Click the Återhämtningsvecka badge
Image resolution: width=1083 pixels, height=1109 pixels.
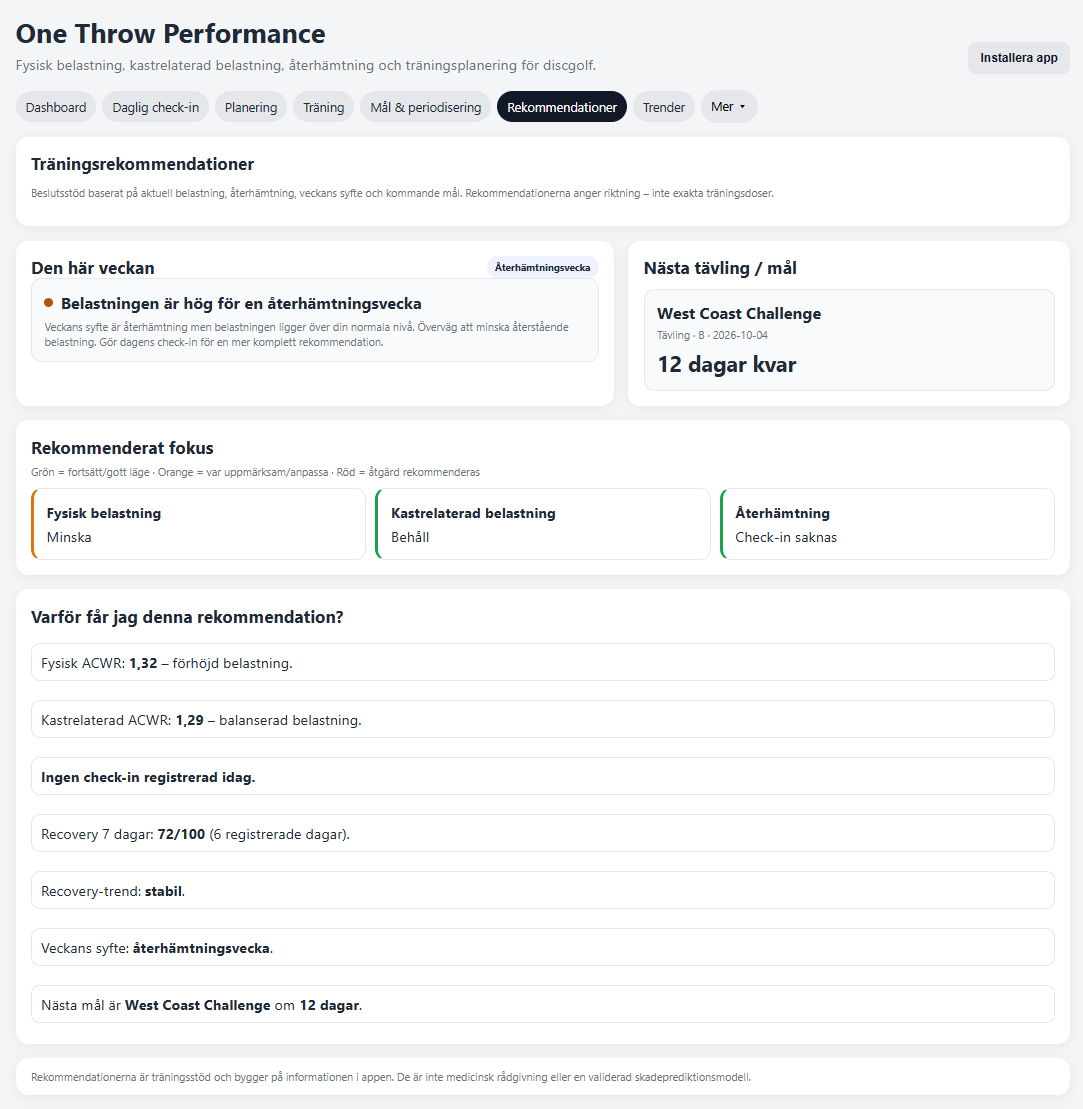[x=543, y=267]
